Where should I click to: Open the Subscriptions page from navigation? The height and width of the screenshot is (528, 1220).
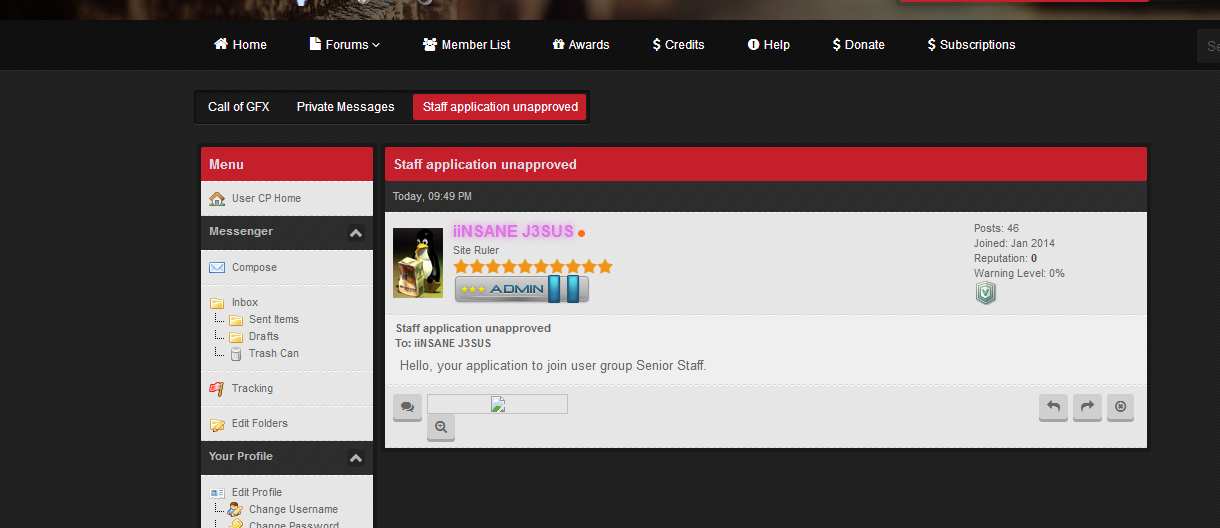tap(971, 45)
